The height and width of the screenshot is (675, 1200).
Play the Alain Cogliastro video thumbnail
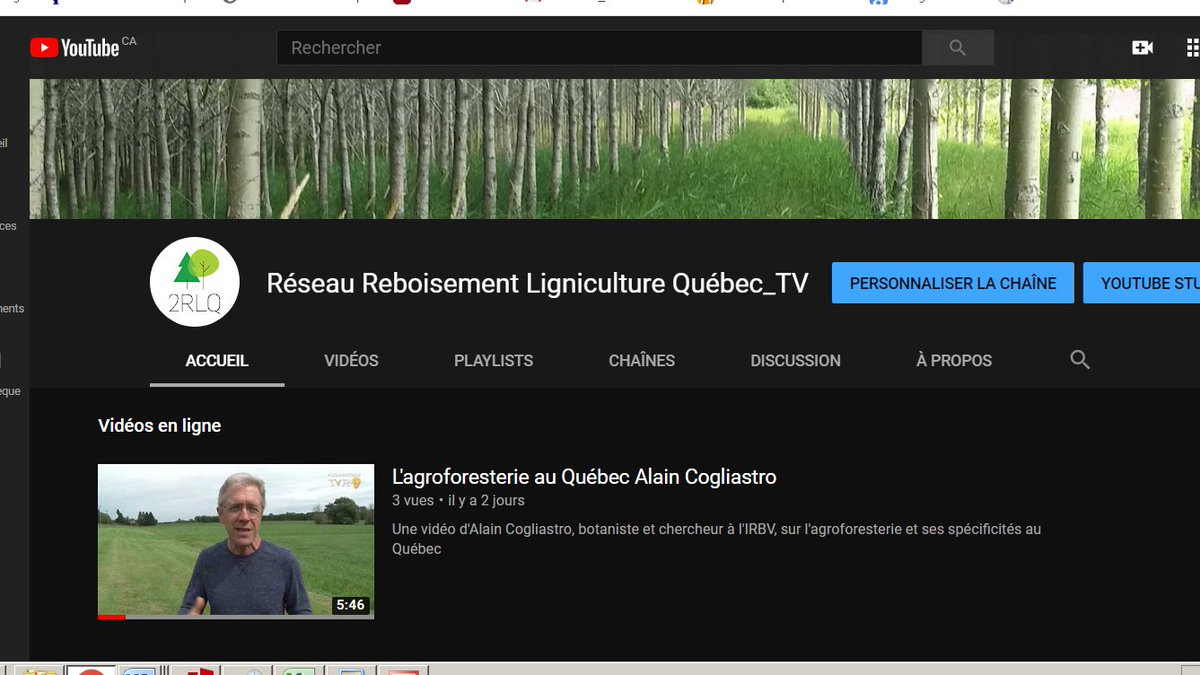[236, 541]
